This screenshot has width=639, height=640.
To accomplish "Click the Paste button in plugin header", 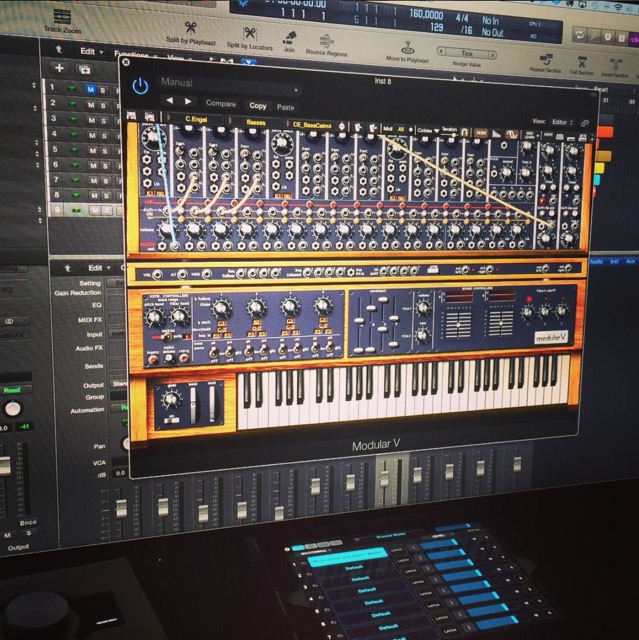I will click(285, 107).
